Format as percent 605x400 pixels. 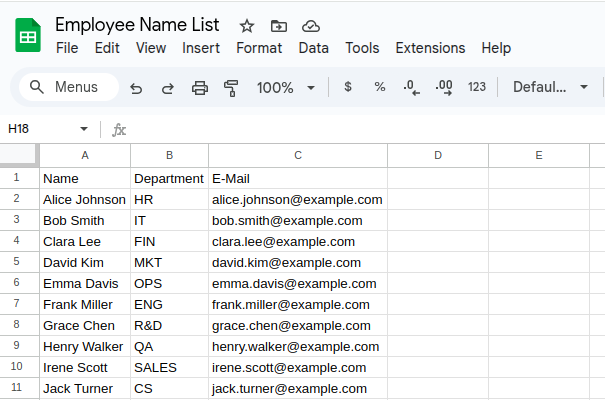[x=380, y=87]
